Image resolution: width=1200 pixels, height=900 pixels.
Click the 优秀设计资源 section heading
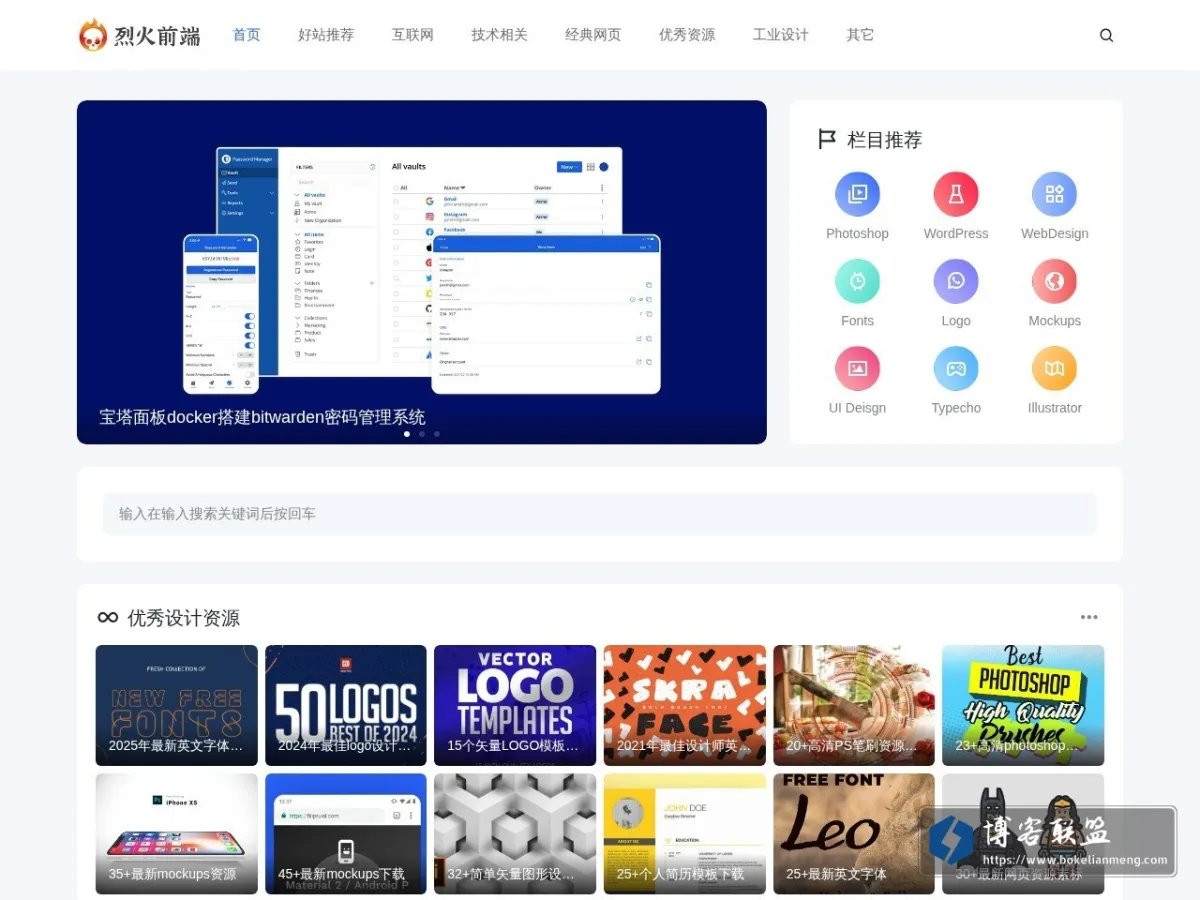click(x=183, y=618)
